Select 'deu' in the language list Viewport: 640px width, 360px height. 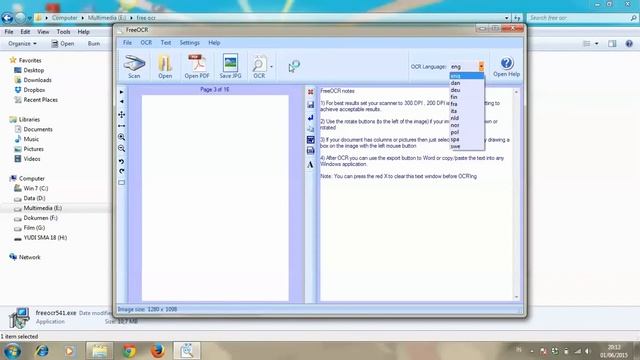(x=467, y=90)
